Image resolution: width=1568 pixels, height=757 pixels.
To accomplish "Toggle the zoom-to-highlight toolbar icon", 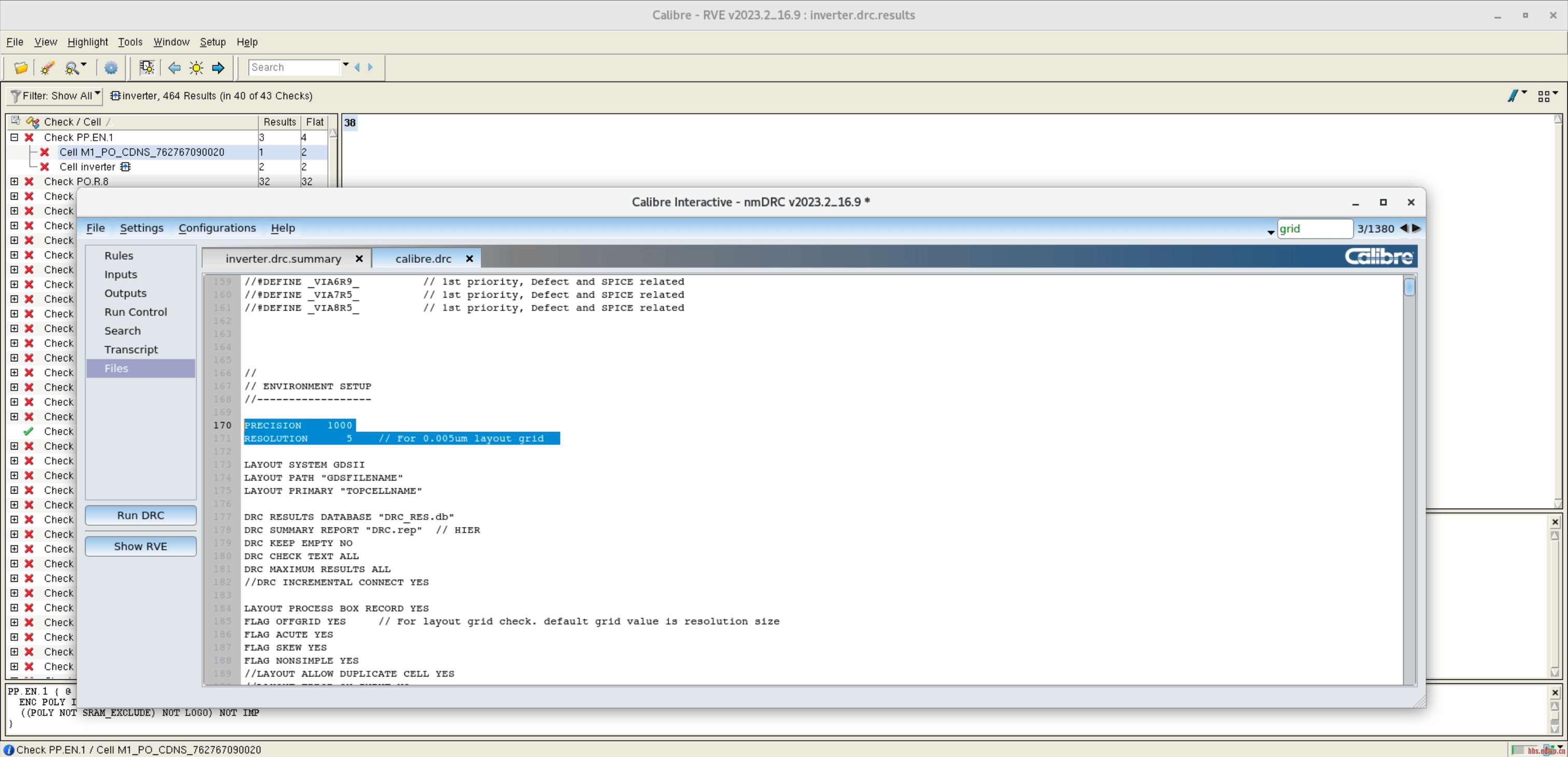I will (147, 67).
